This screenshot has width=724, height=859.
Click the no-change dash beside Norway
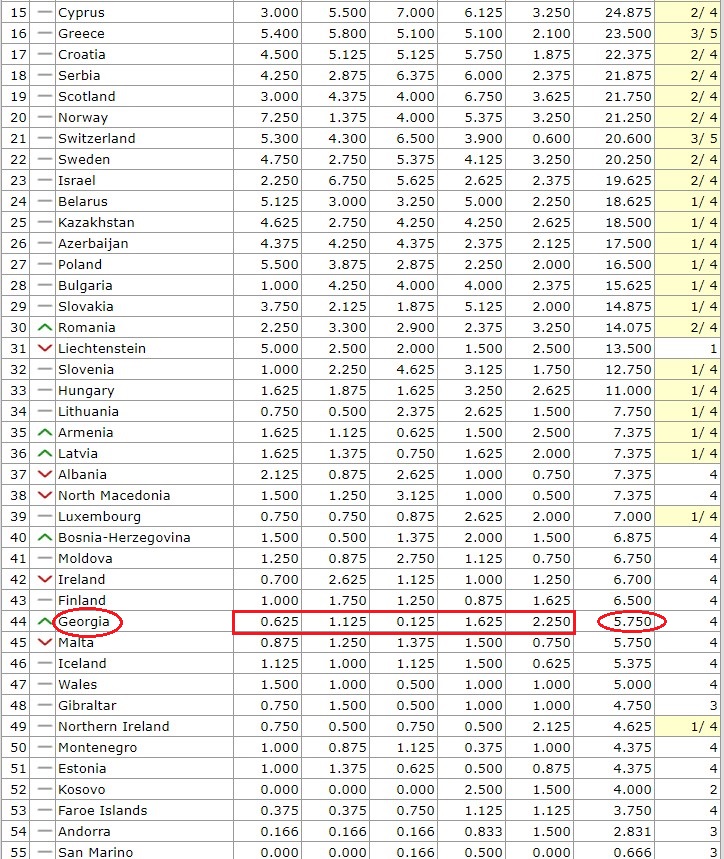45,117
